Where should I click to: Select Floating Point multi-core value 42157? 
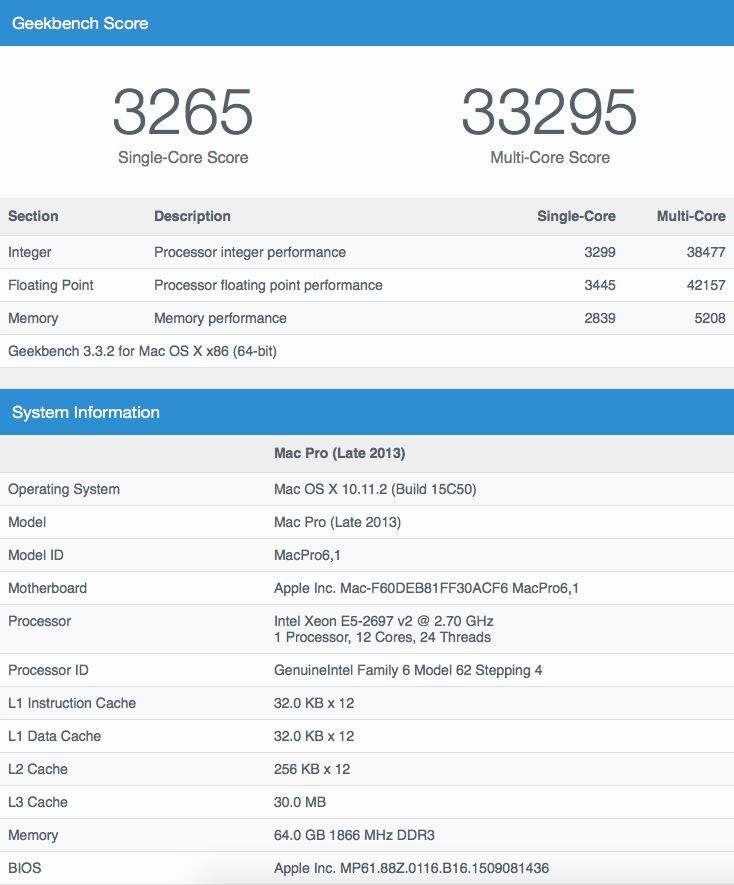[706, 285]
